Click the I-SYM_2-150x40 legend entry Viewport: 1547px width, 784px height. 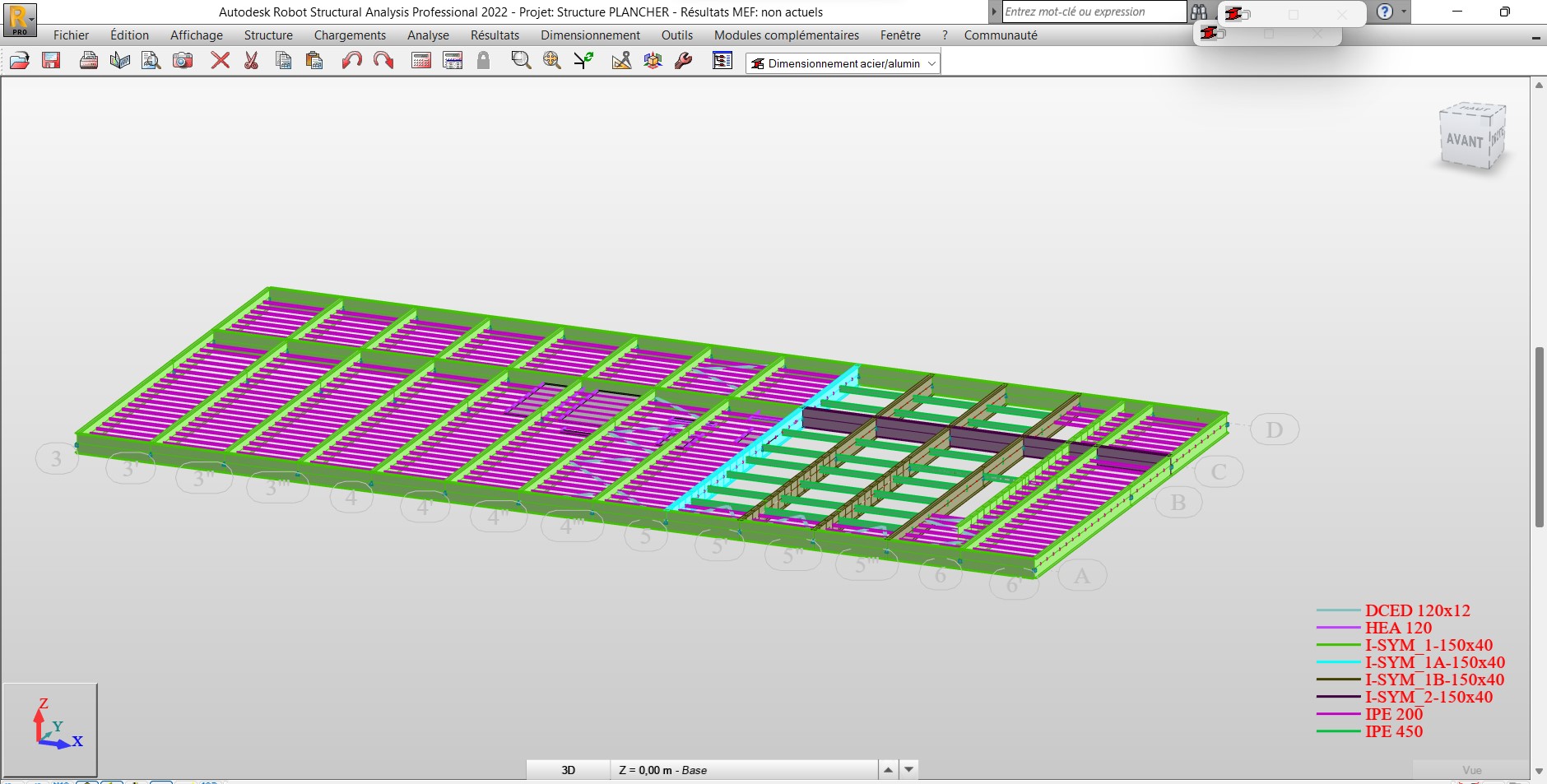tap(1429, 697)
